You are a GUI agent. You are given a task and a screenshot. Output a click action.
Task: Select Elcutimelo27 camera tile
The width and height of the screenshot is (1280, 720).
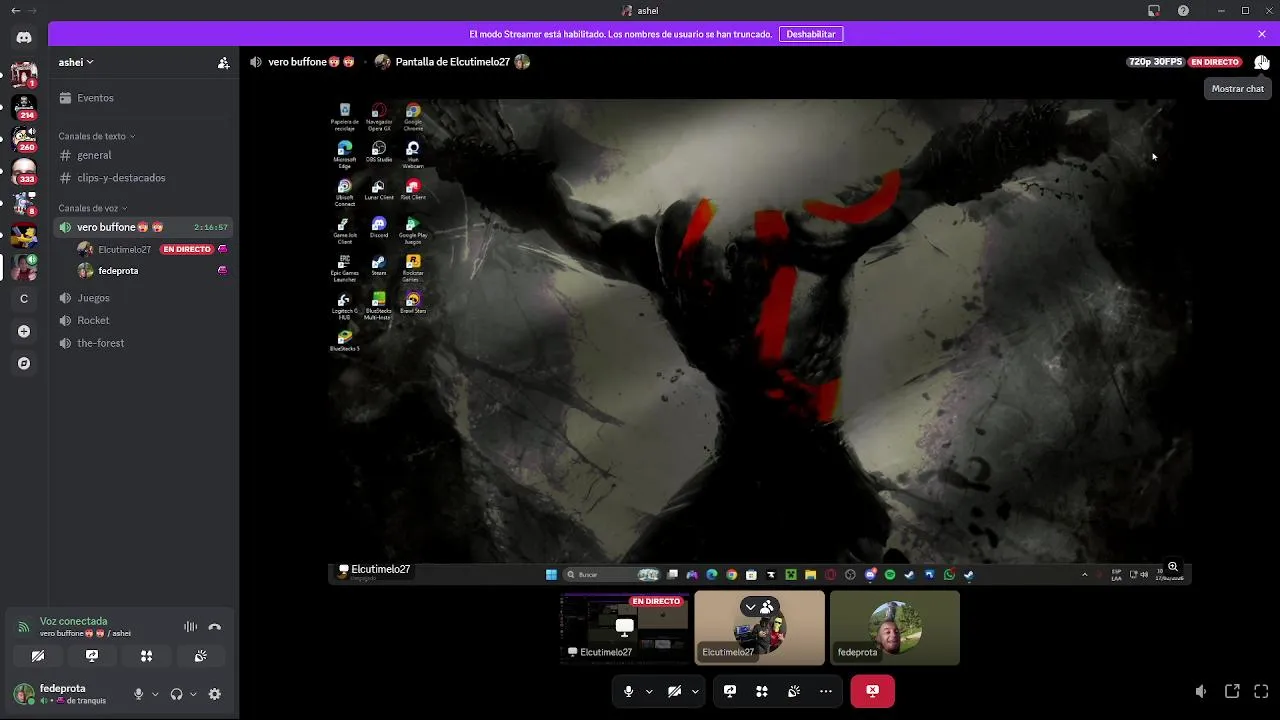760,628
